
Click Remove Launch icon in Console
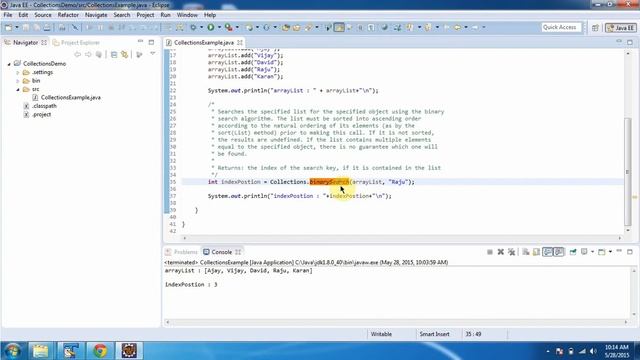(x=500, y=252)
